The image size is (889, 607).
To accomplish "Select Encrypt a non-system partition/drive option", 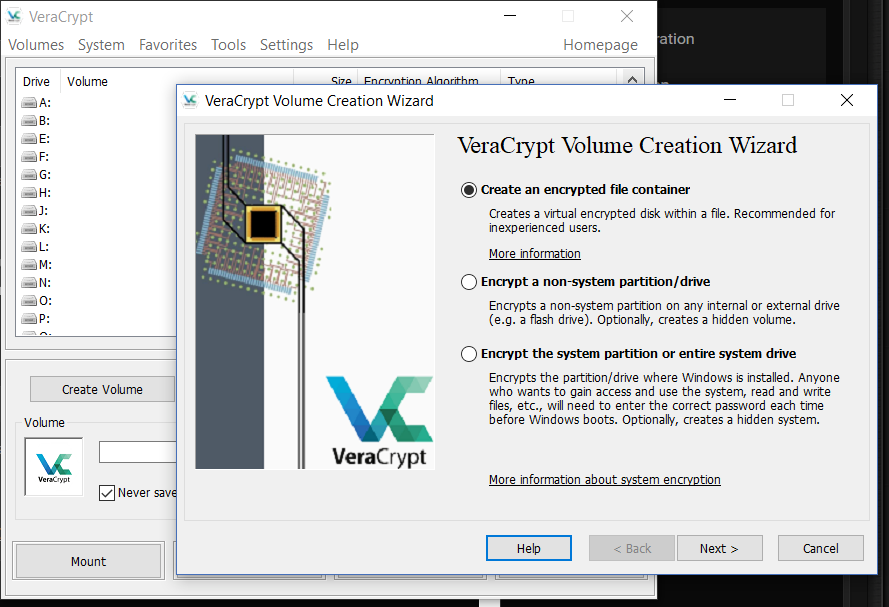I will (x=469, y=282).
